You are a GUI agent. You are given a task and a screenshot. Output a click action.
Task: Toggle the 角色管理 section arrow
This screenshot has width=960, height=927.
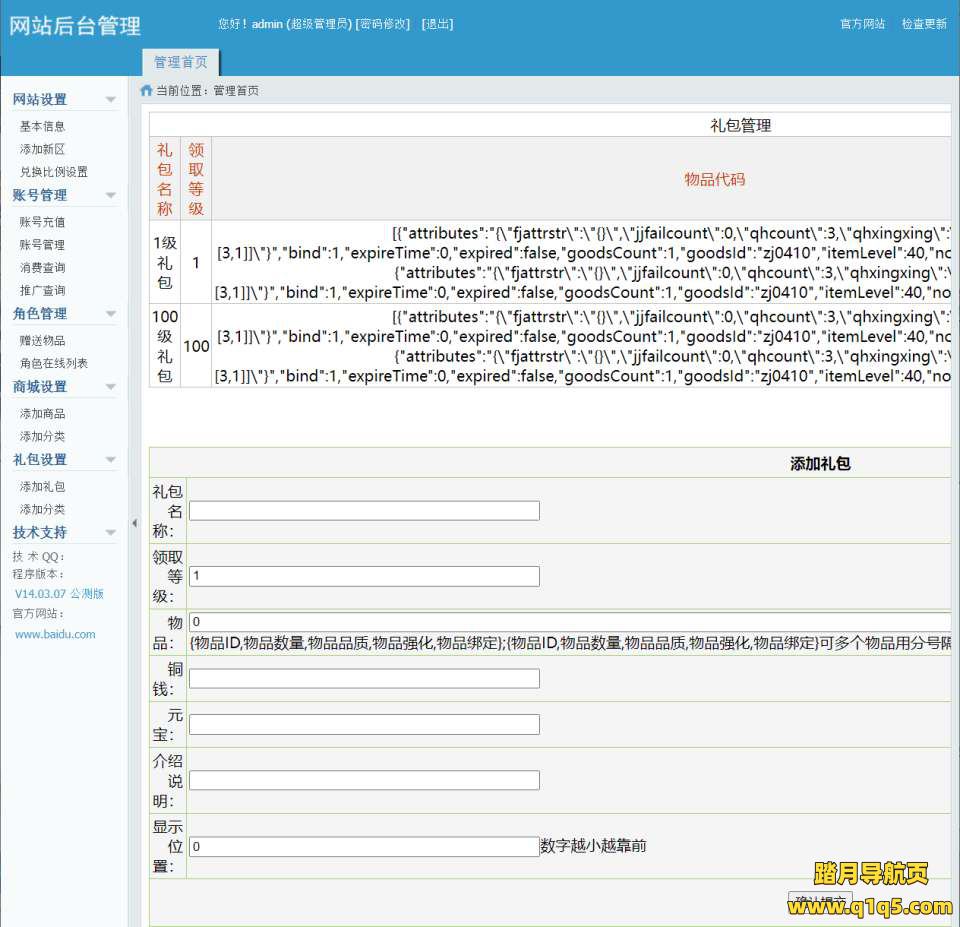click(110, 314)
